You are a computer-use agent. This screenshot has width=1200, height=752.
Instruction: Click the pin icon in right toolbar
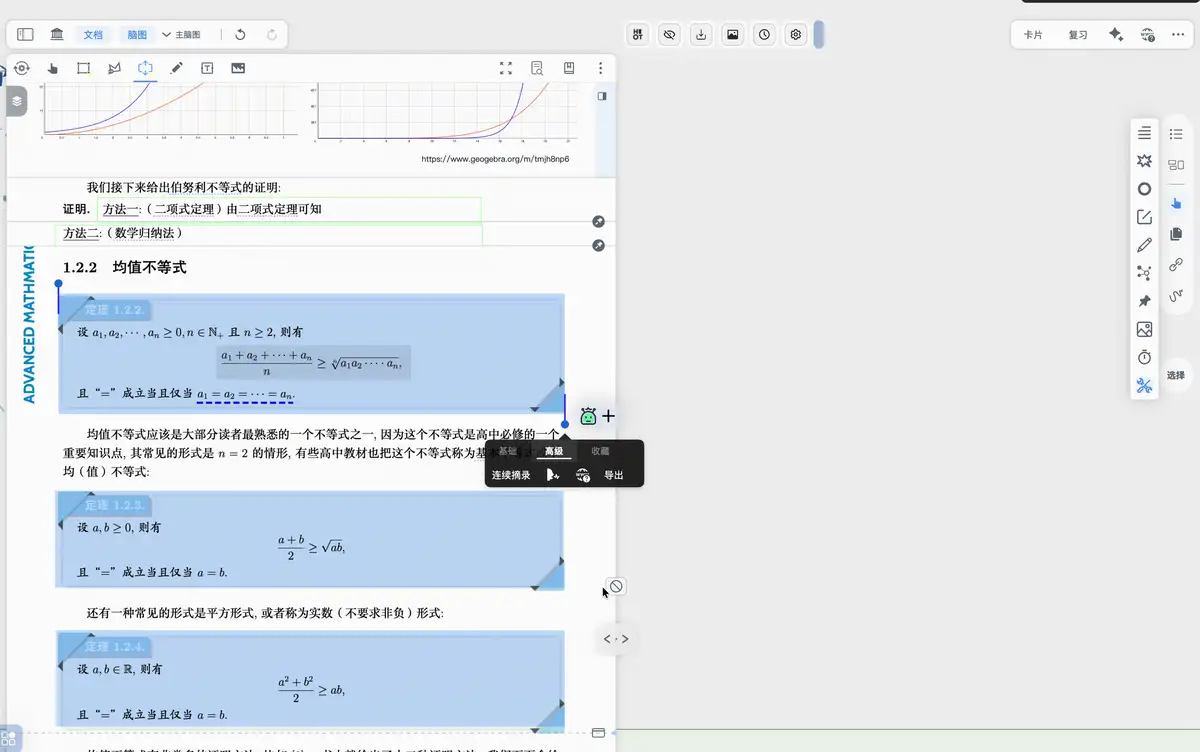coord(1144,301)
